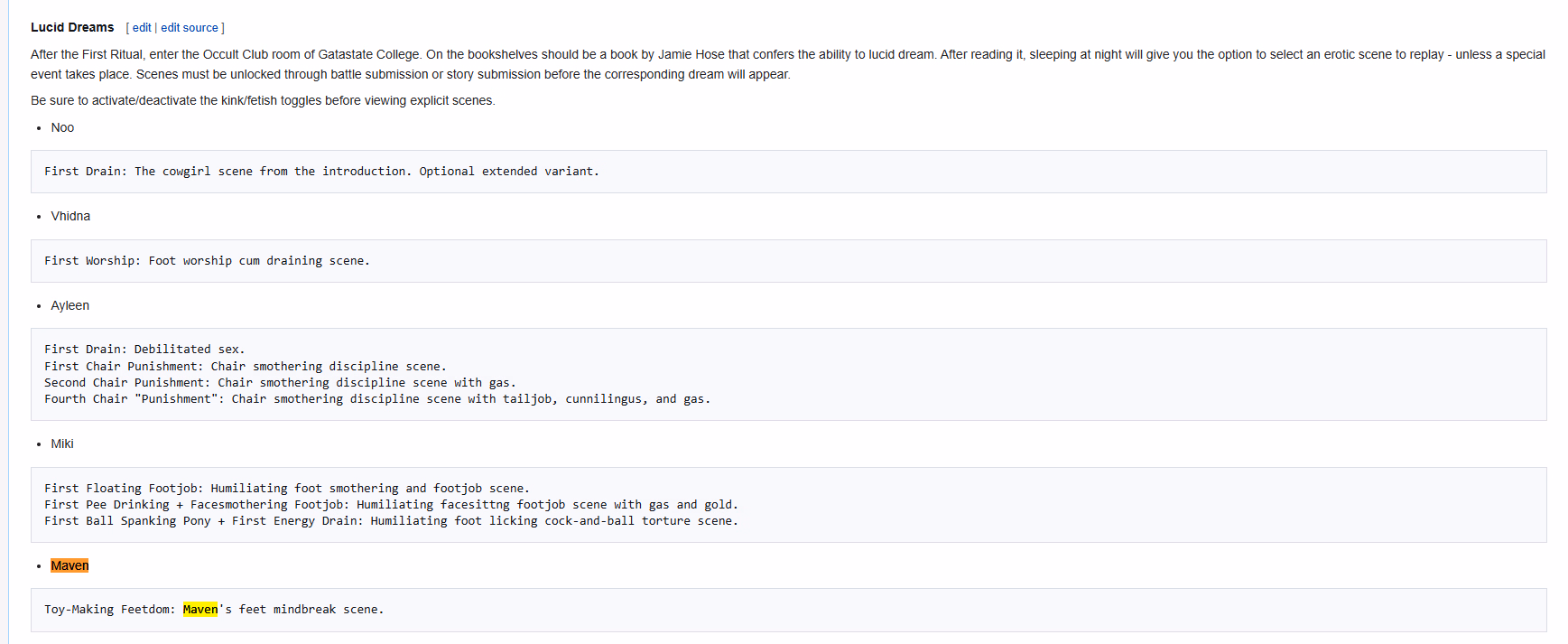Click the yellow-highlighted "Maven" in the code box
Screen dimensions: 1568x644
coord(200,610)
